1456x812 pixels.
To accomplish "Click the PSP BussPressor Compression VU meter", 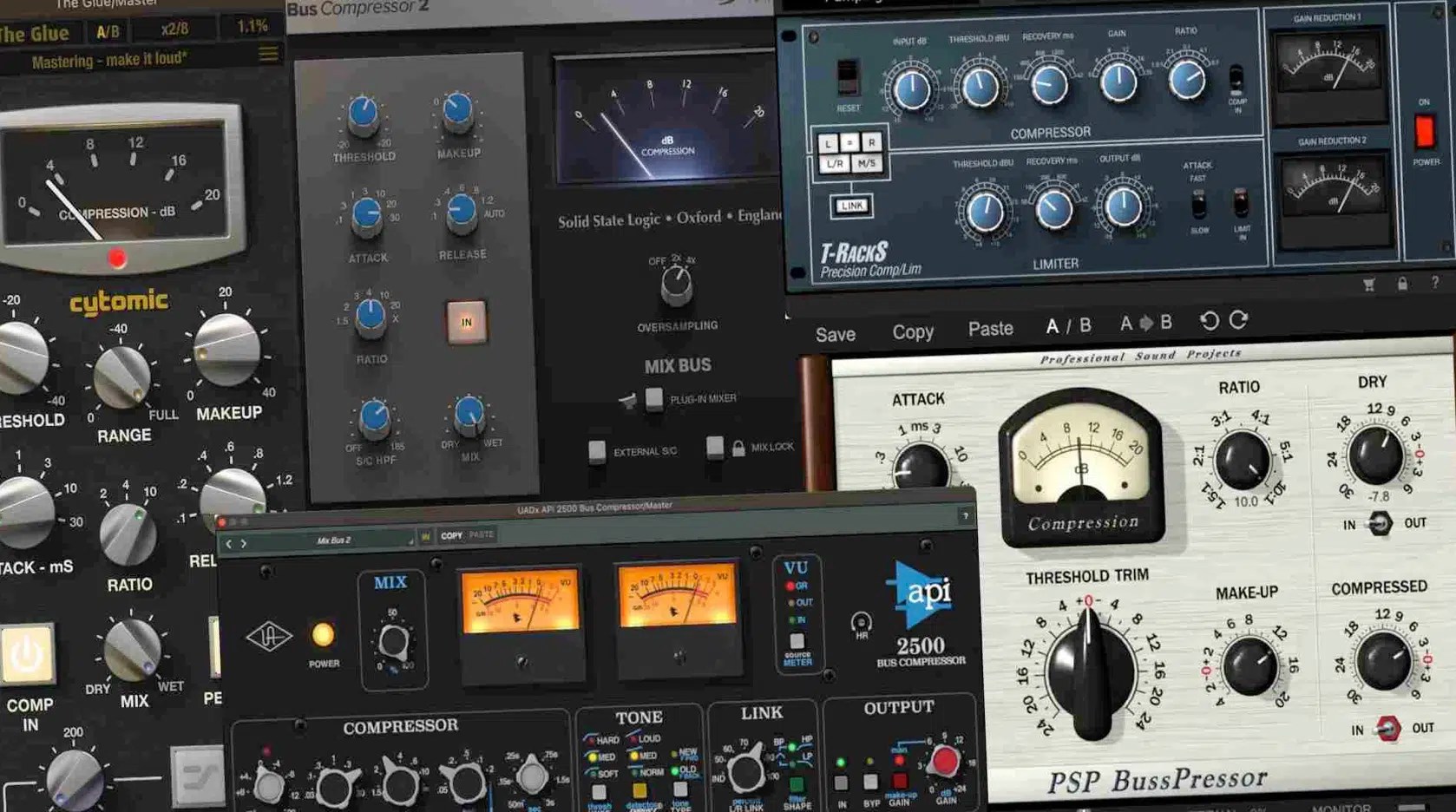I will click(x=1081, y=468).
